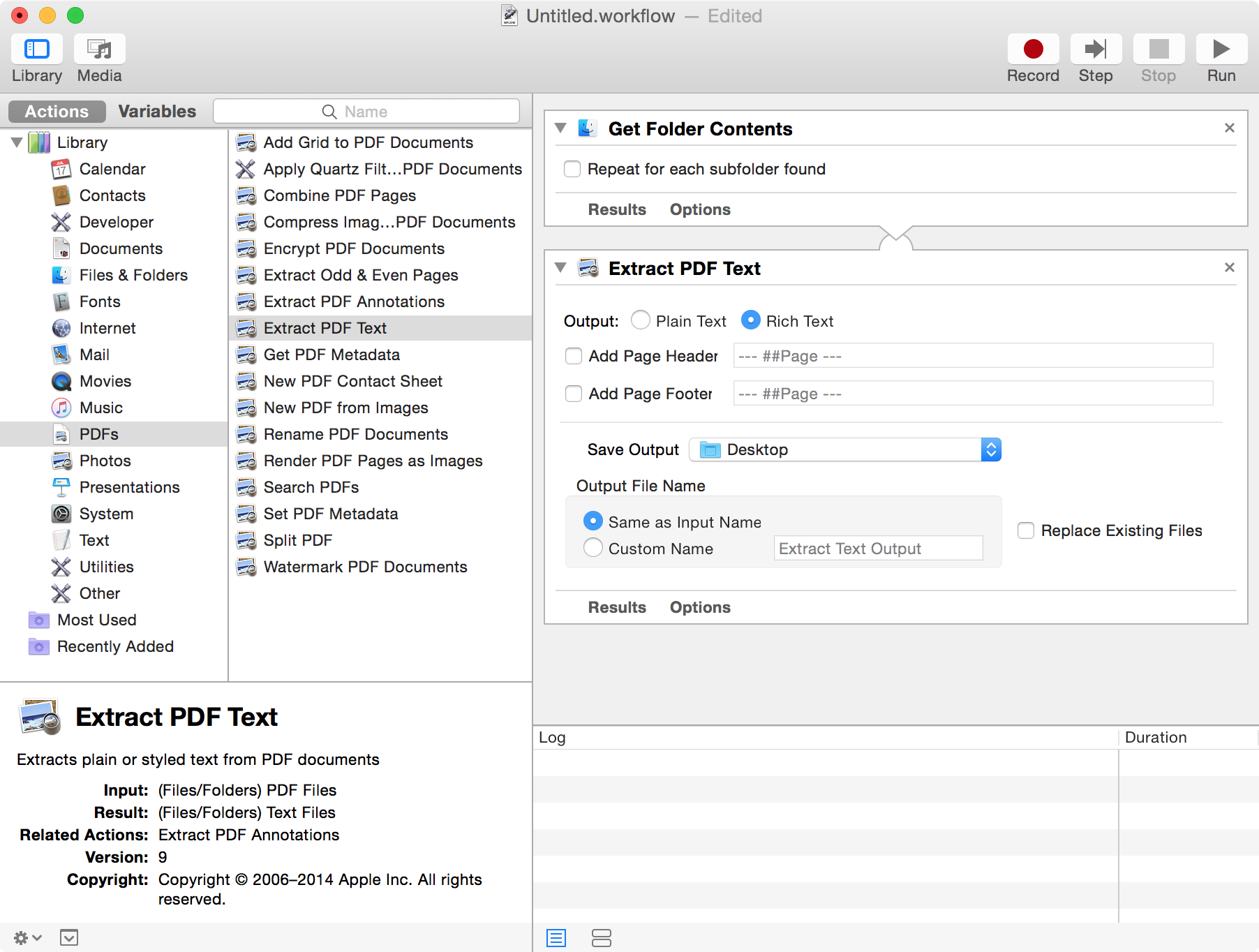Remove the Get Folder Contents action
Viewport: 1259px width, 952px height.
1230,128
